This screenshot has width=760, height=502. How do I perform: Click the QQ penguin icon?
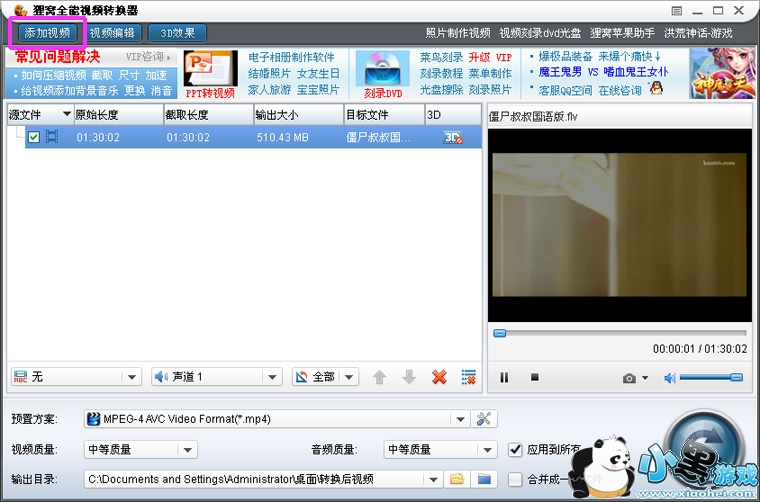pos(656,88)
